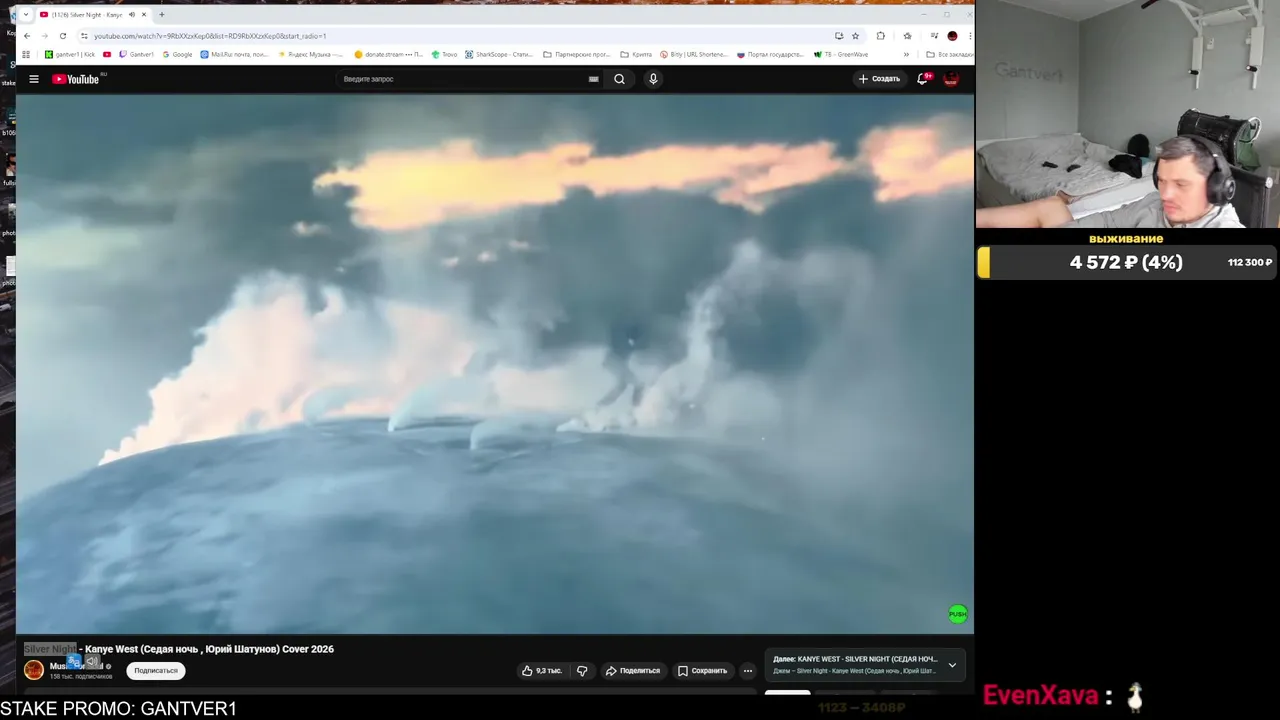View site information icon in address bar
This screenshot has width=1280, height=720.
tap(83, 36)
